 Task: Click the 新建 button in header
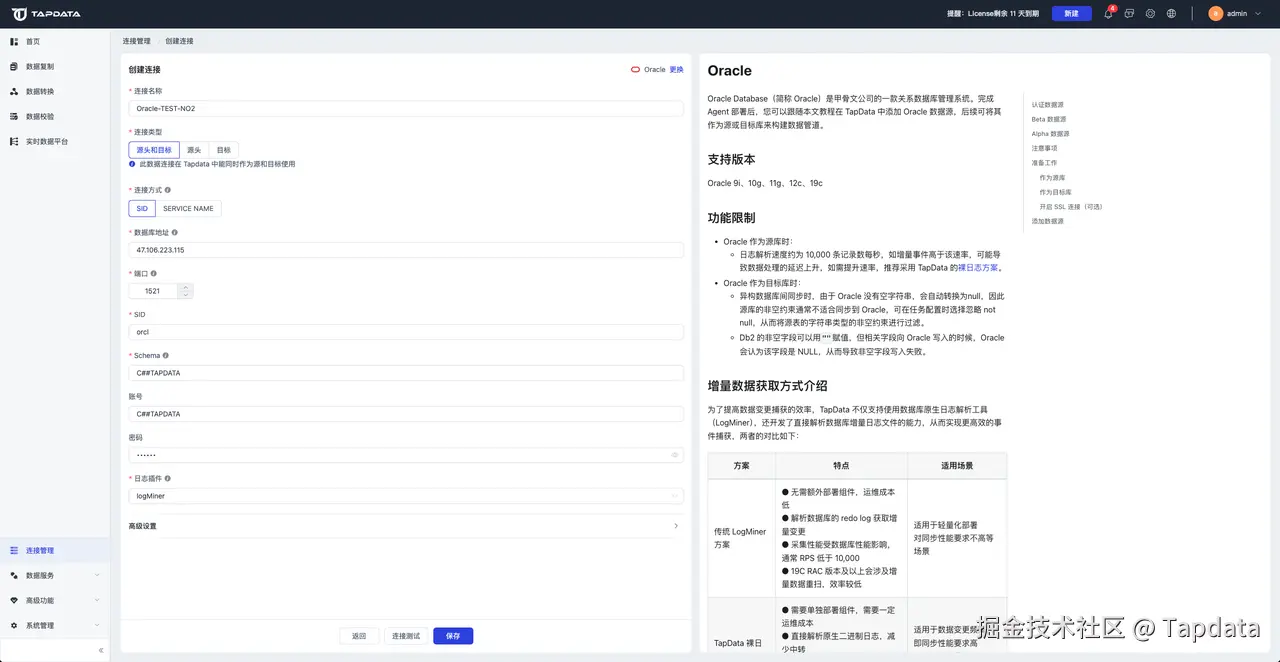(1071, 14)
